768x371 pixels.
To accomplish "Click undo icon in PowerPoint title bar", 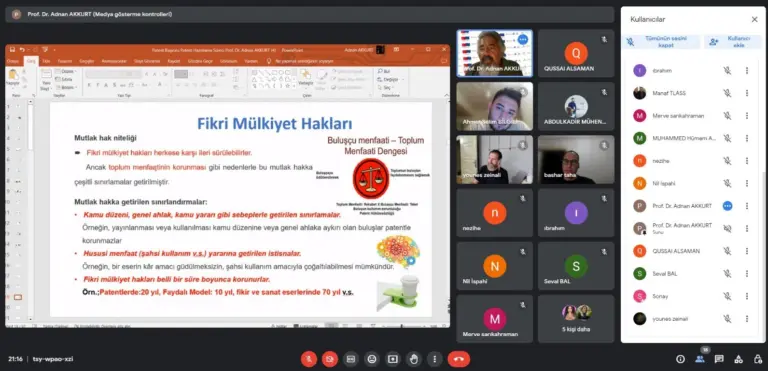I will [22, 49].
